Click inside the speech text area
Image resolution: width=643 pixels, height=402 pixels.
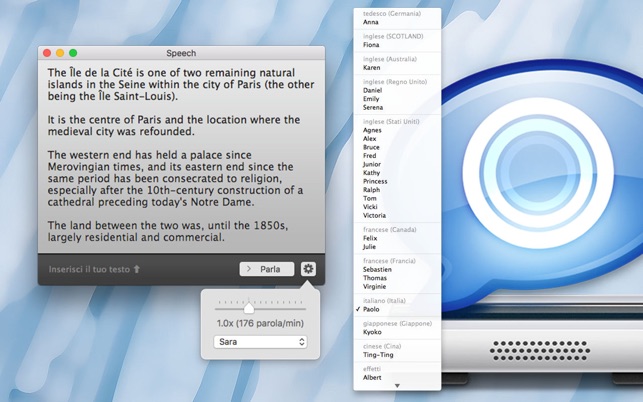tap(181, 156)
